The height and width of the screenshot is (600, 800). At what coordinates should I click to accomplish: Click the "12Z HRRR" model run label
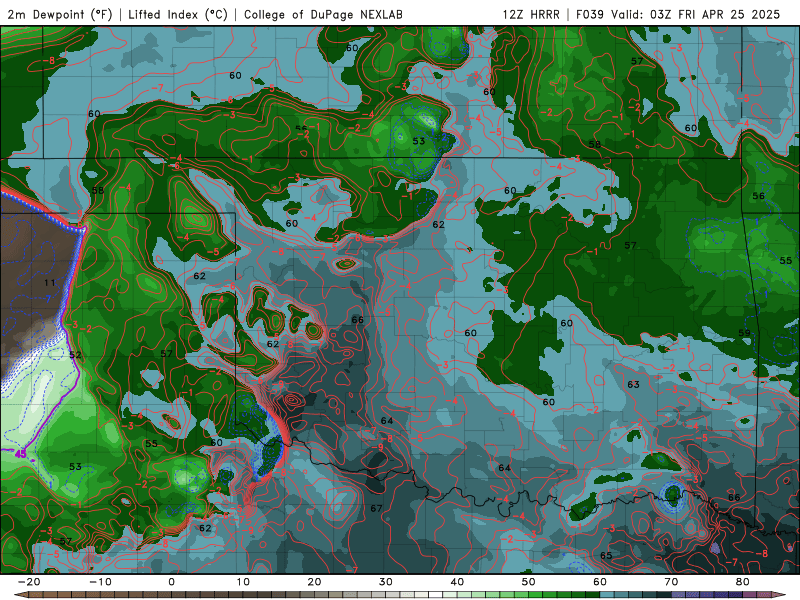[531, 15]
